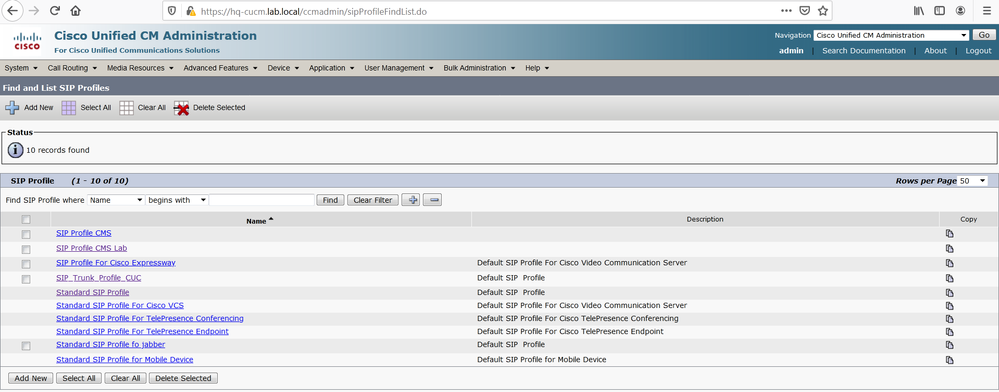Screen dimensions: 999x392
Task: Click the padlock warning icon in the address bar
Action: click(190, 11)
